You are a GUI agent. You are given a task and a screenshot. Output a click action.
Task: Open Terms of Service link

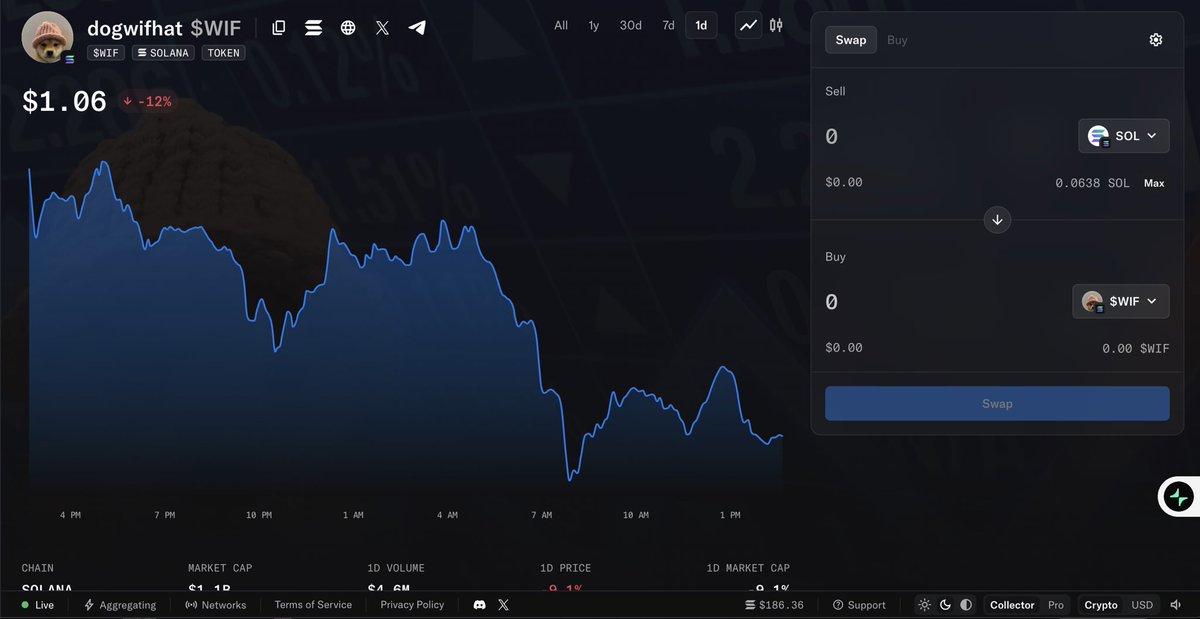(x=313, y=605)
